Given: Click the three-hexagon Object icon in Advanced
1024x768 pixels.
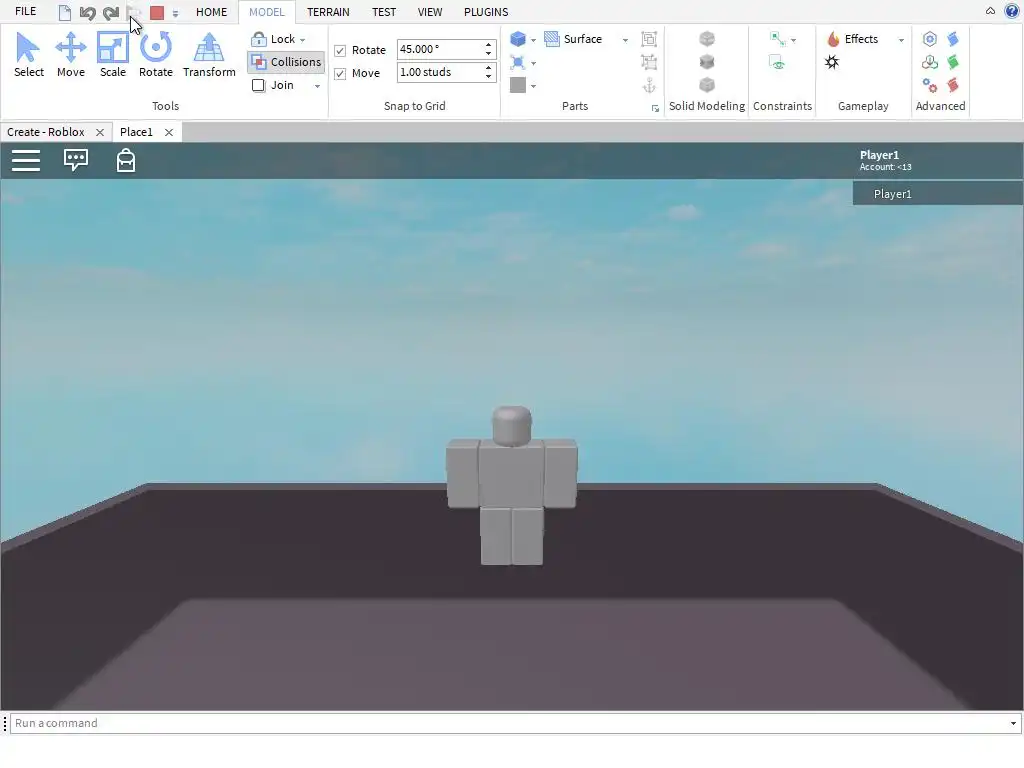Looking at the screenshot, I should (x=930, y=62).
